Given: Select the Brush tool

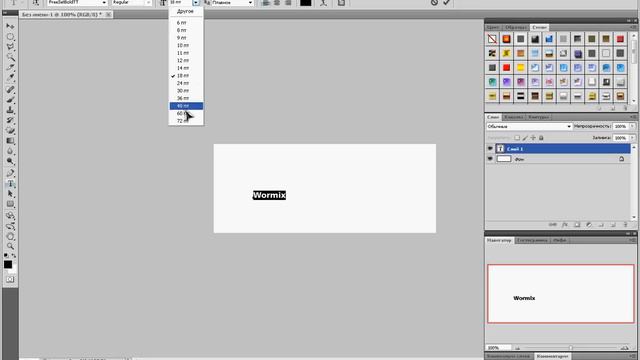Looking at the screenshot, I should click(x=10, y=100).
